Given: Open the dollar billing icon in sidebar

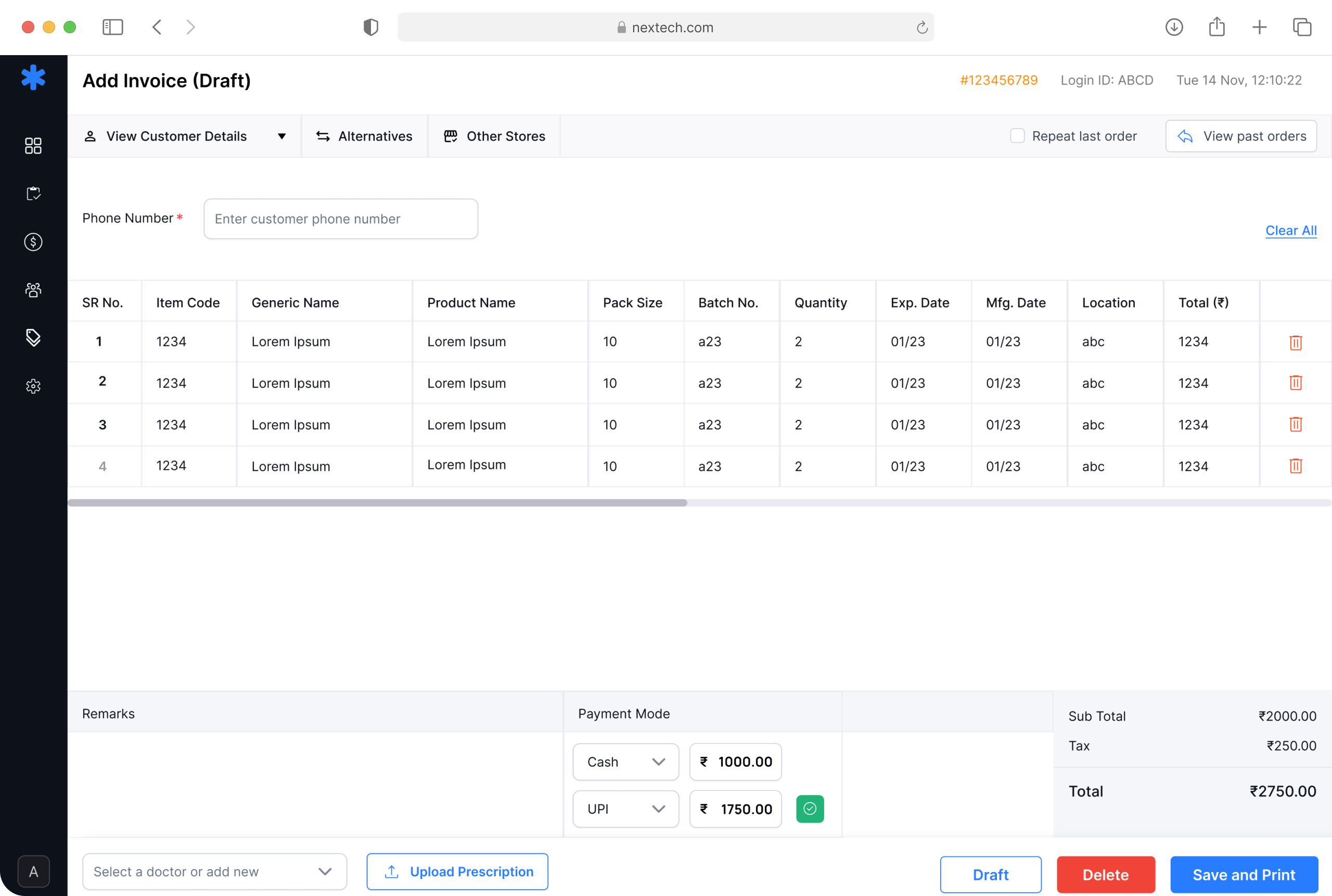Looking at the screenshot, I should click(x=33, y=242).
